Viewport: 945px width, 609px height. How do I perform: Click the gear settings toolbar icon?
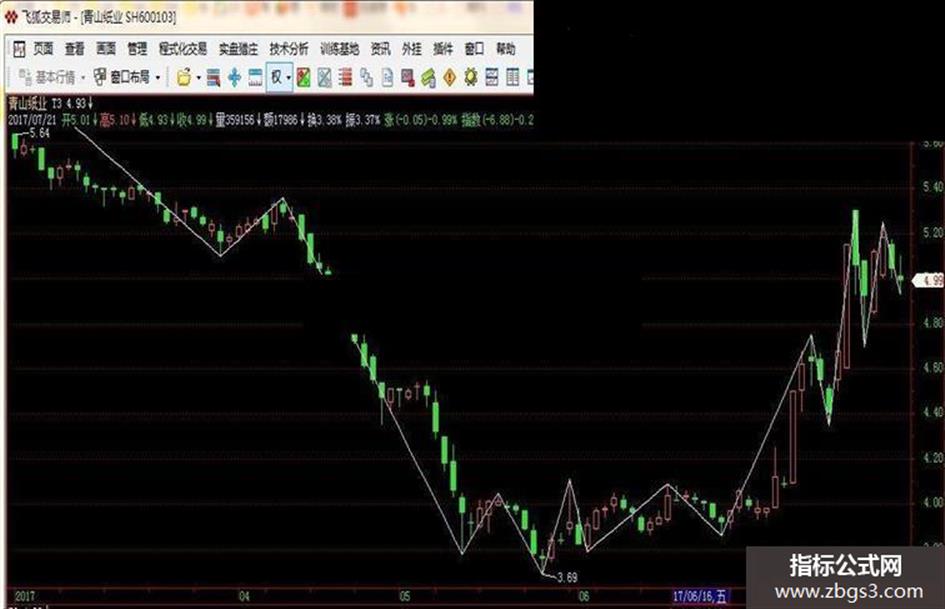471,77
